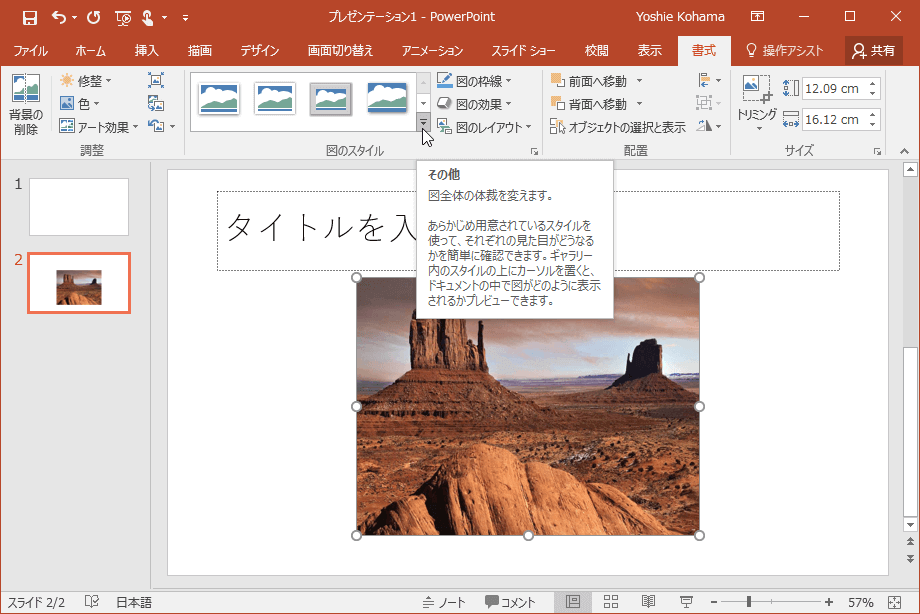Open the アニメーション tab

pyautogui.click(x=432, y=51)
